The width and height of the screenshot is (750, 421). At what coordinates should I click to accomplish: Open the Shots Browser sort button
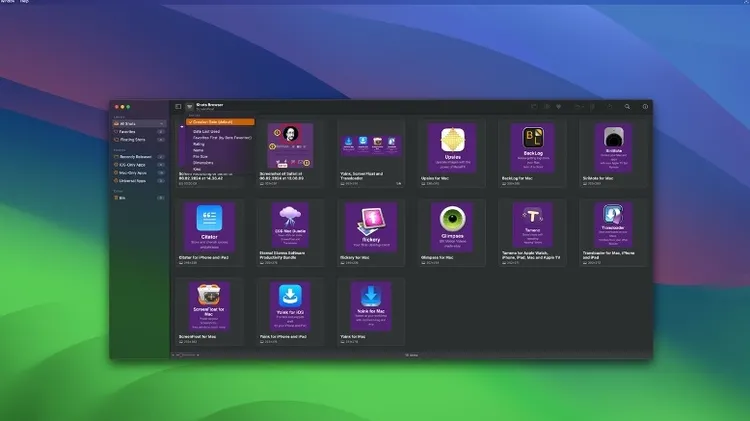pyautogui.click(x=190, y=106)
